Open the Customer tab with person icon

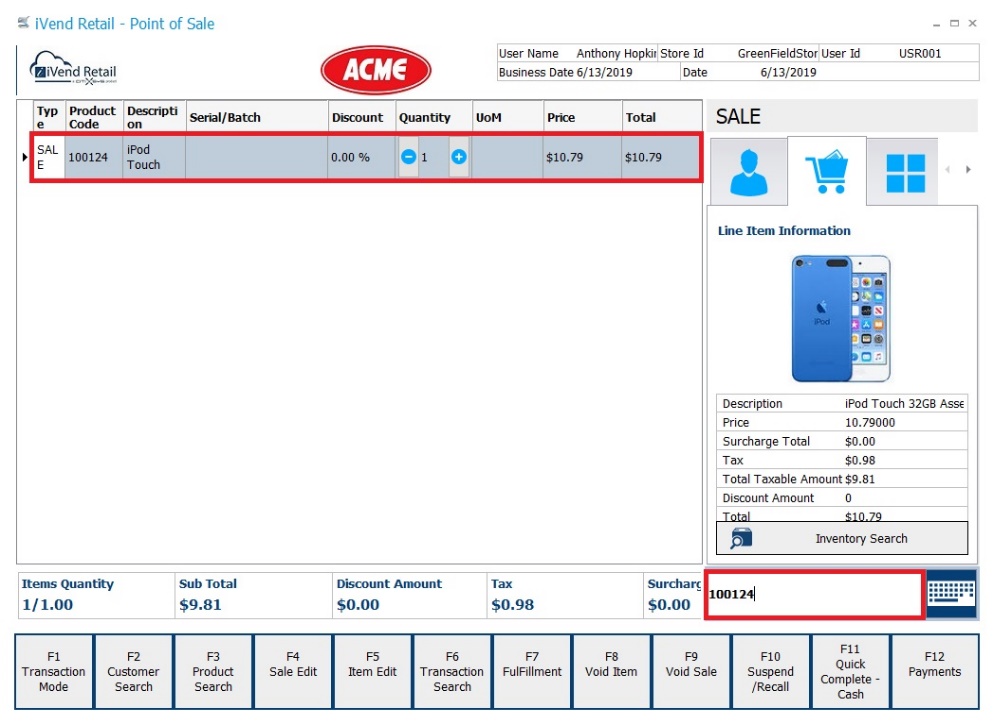(749, 172)
